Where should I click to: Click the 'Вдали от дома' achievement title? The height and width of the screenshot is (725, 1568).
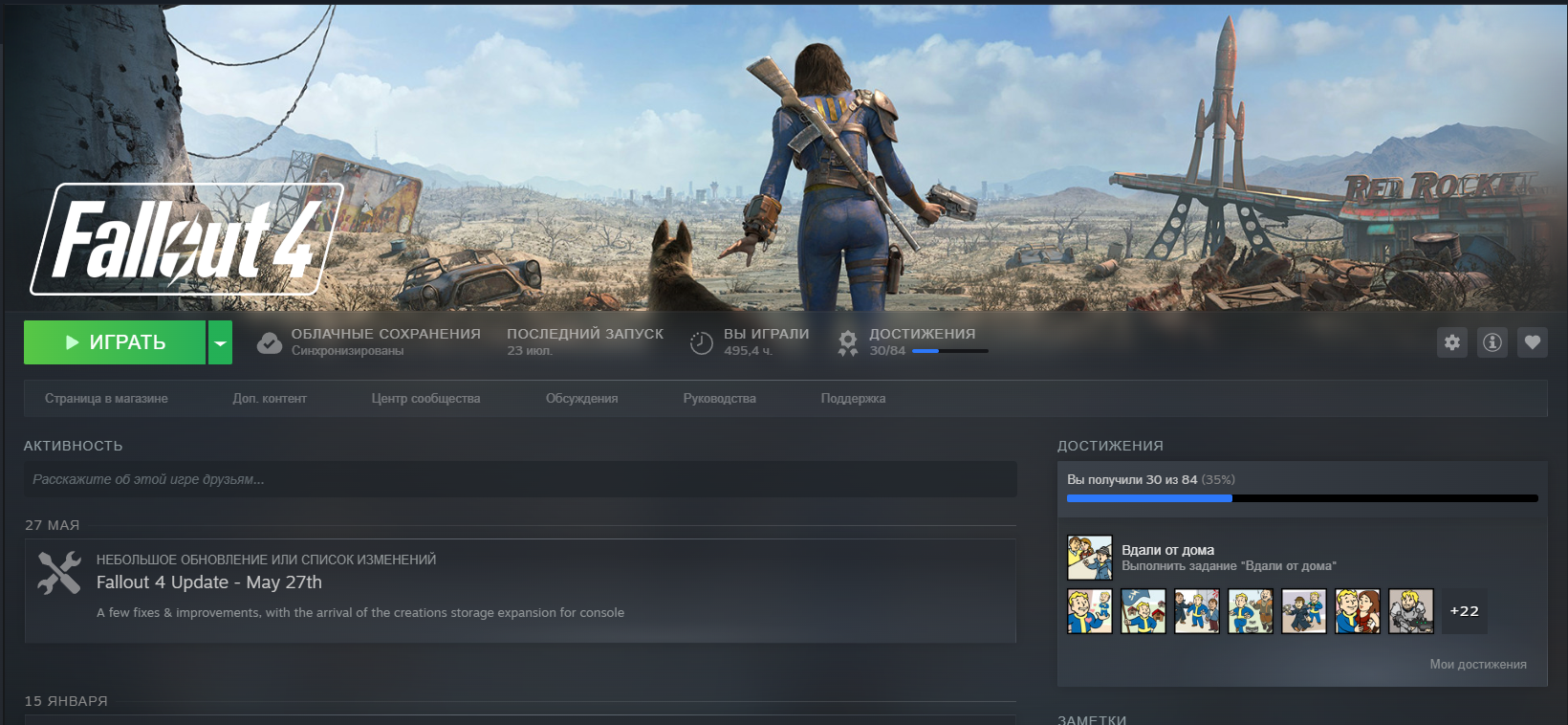1168,550
